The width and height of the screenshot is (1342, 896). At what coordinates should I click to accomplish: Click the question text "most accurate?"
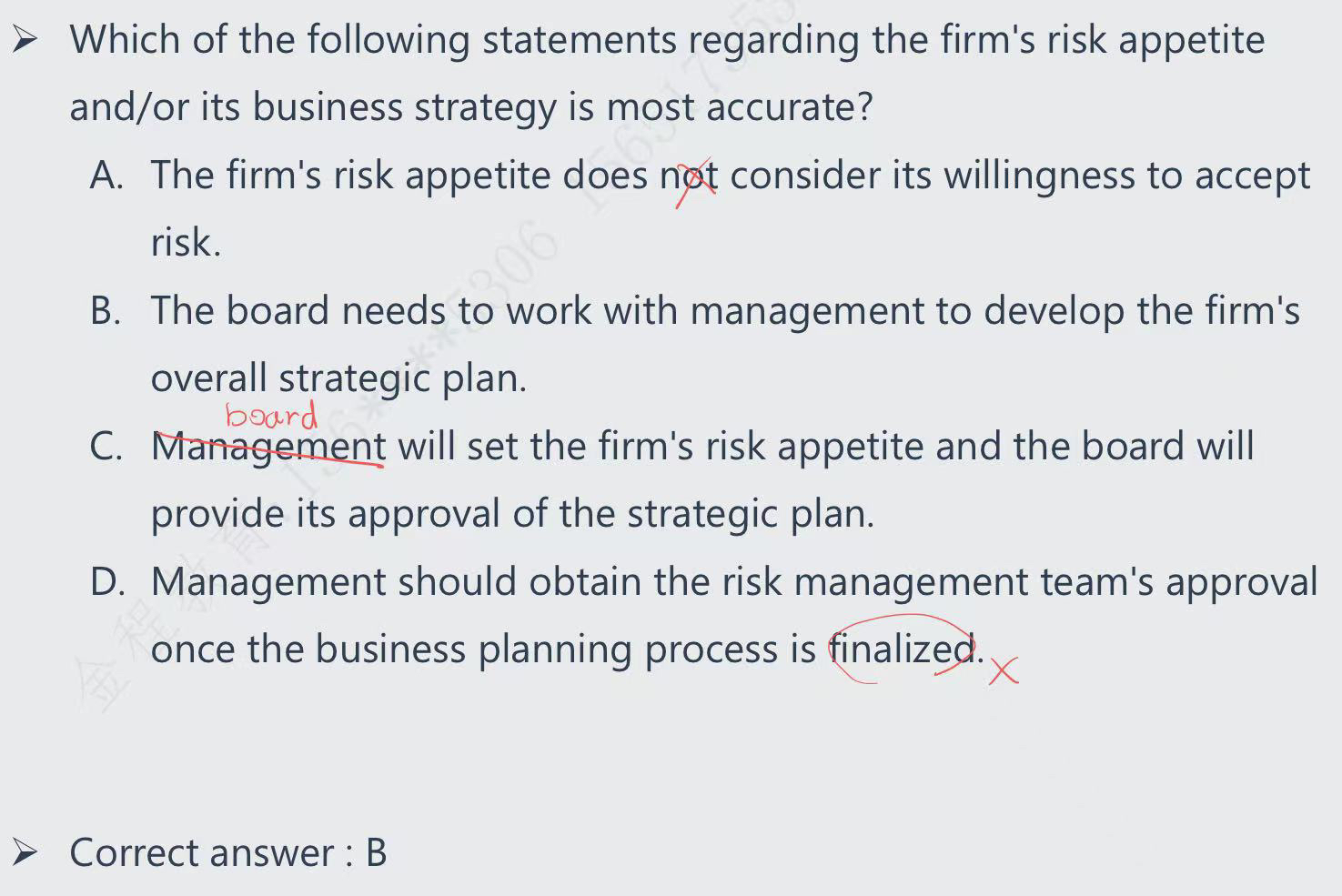(740, 107)
